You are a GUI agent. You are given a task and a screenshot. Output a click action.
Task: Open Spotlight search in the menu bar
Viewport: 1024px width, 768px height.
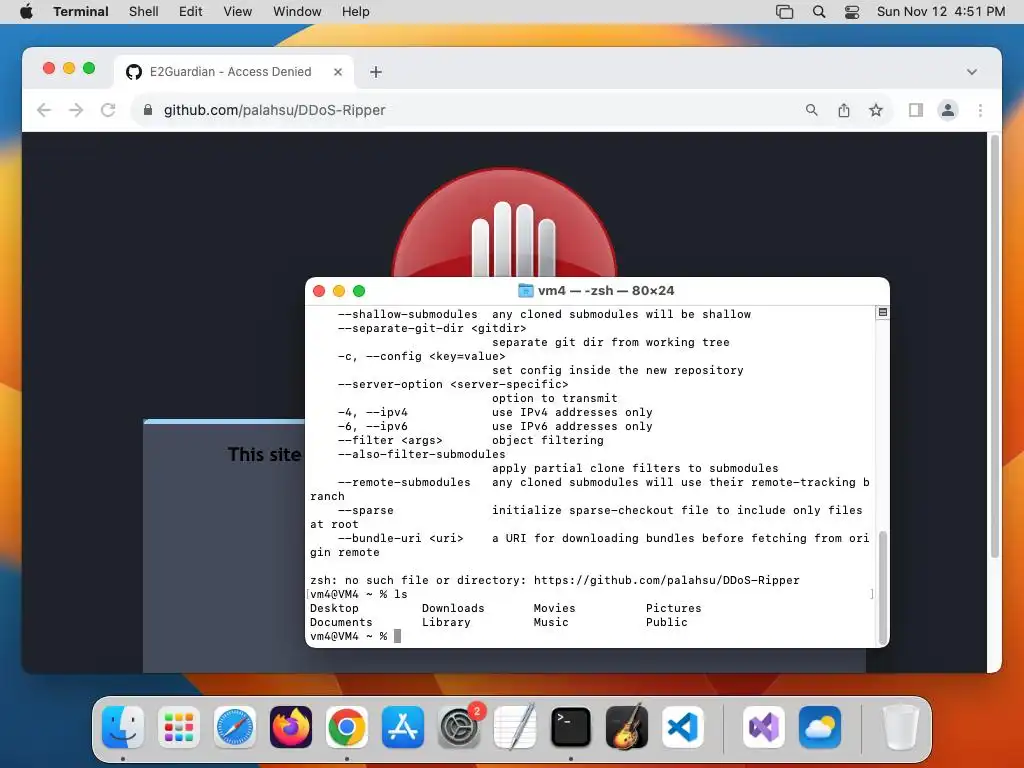(818, 11)
